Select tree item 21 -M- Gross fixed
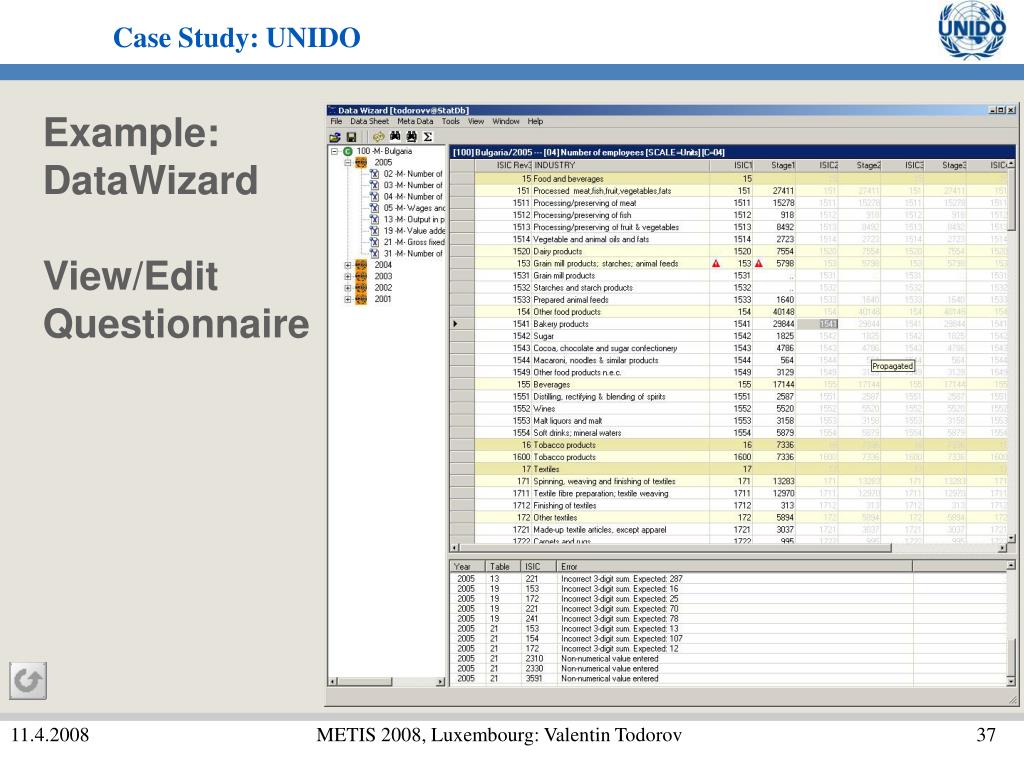The width and height of the screenshot is (1024, 768). point(414,242)
